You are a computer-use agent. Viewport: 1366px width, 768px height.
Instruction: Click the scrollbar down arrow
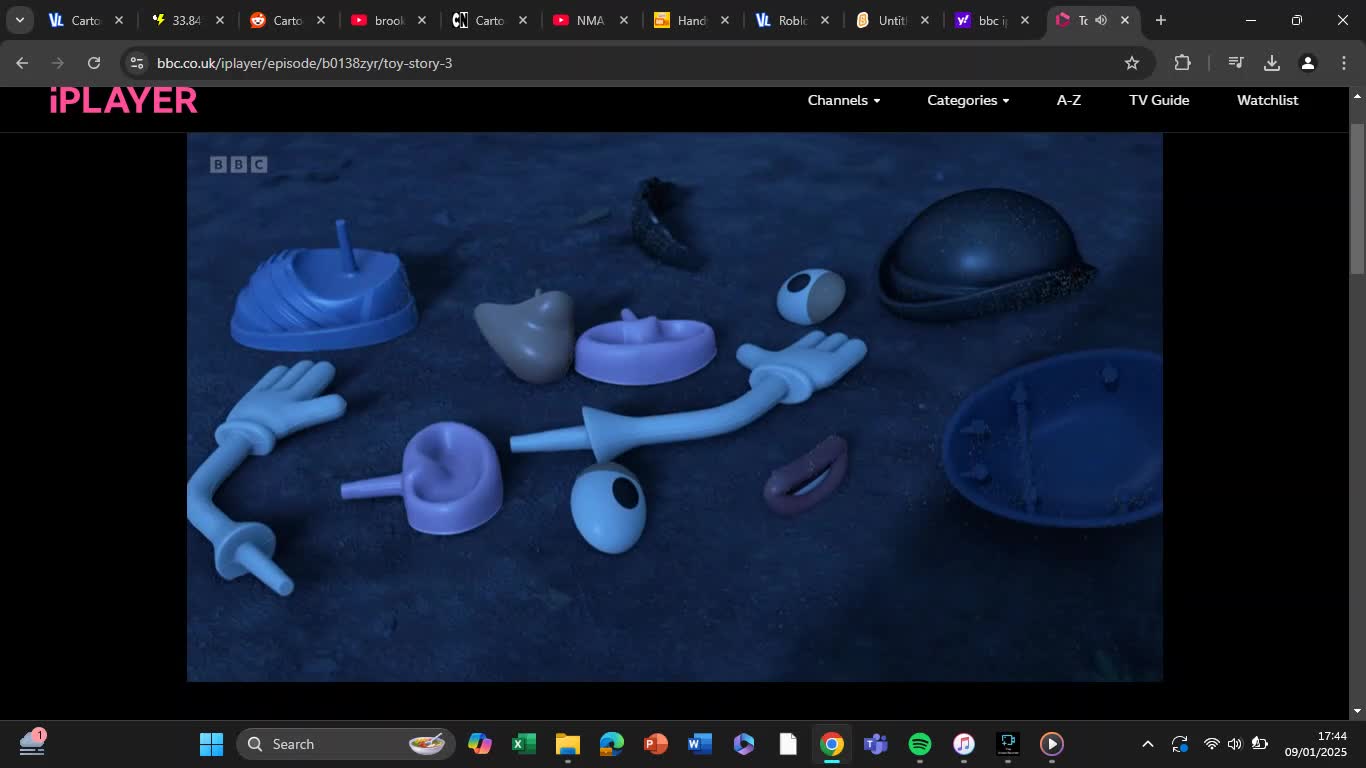(1357, 711)
